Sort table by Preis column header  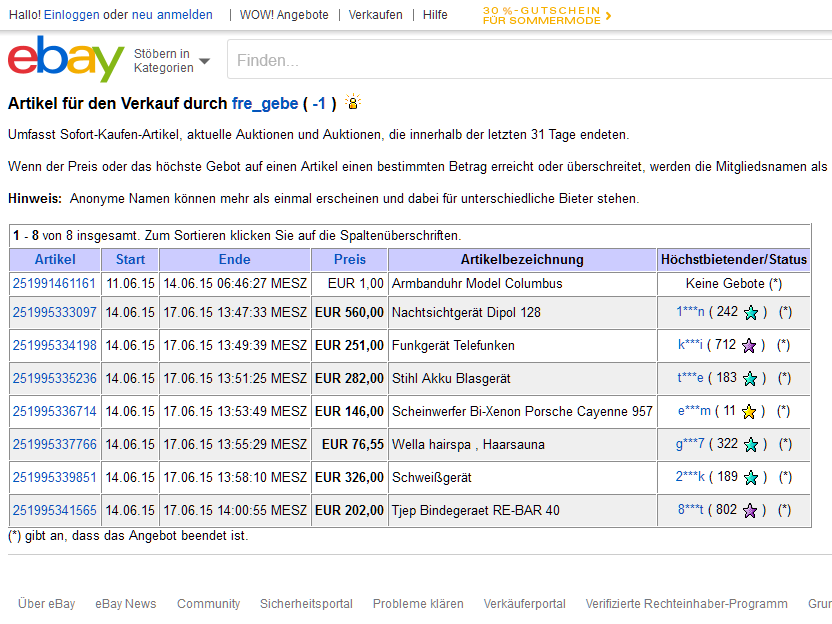pos(350,260)
